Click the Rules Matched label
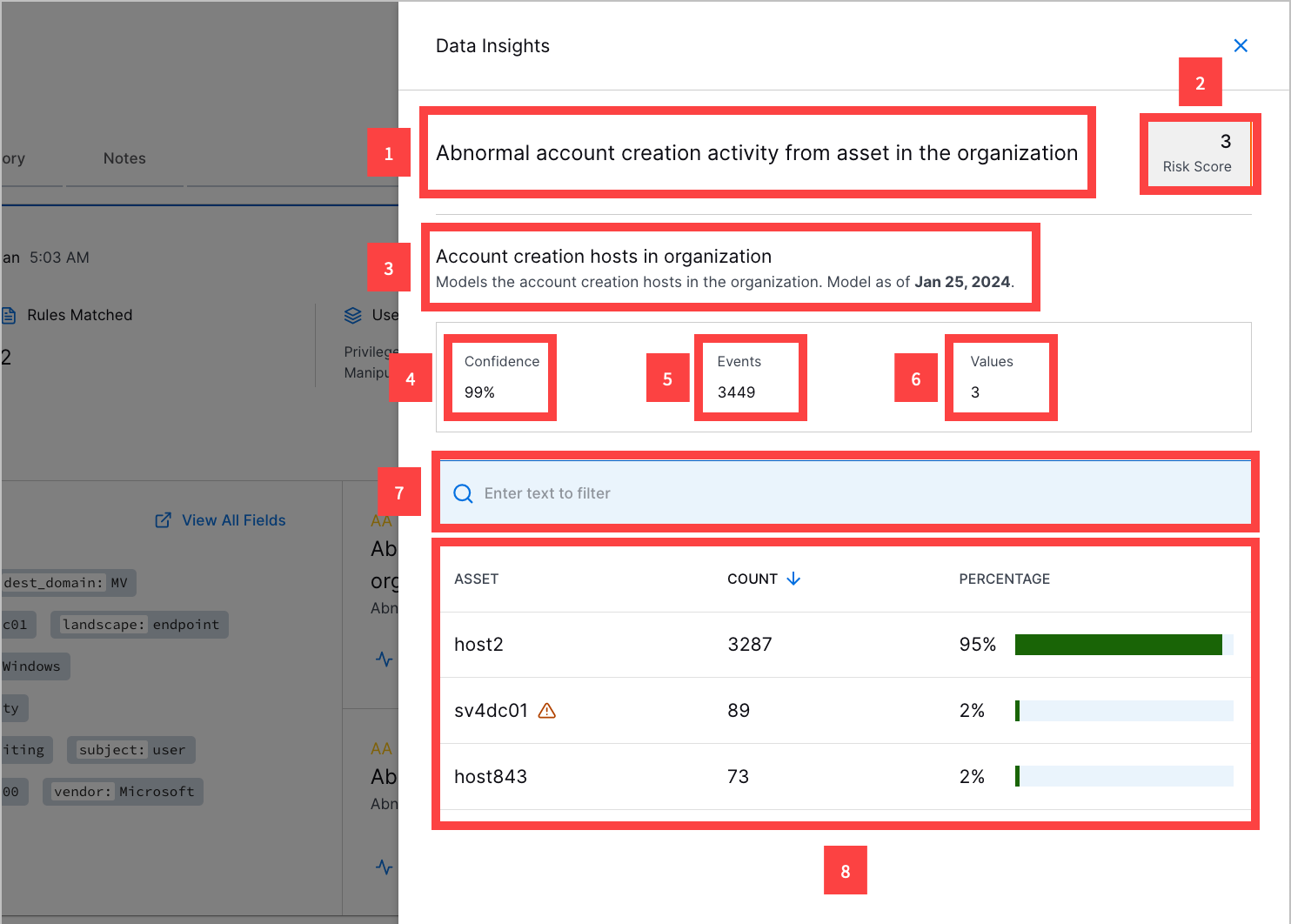 [79, 315]
